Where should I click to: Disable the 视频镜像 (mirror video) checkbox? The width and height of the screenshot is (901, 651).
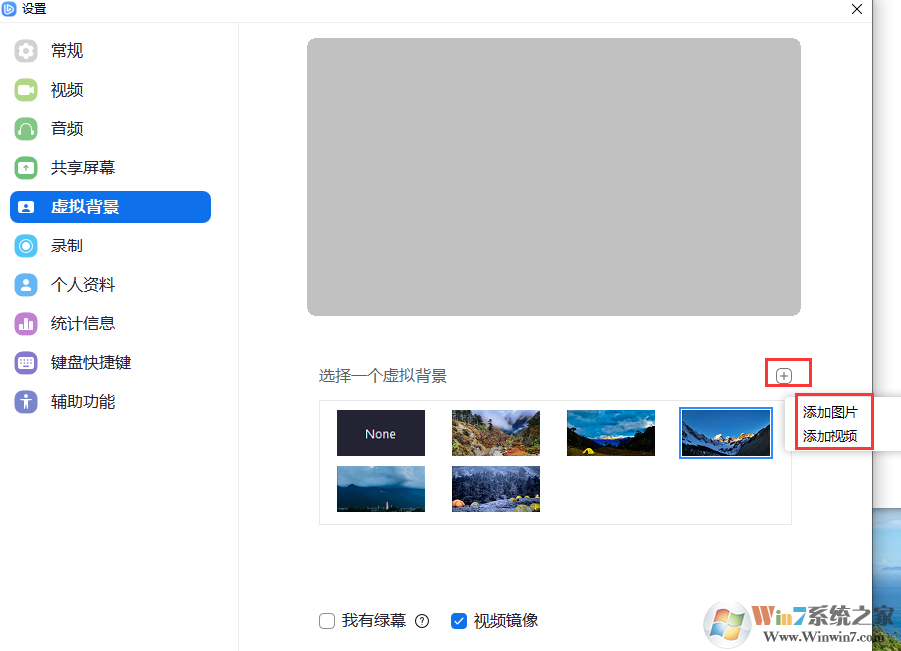click(459, 620)
